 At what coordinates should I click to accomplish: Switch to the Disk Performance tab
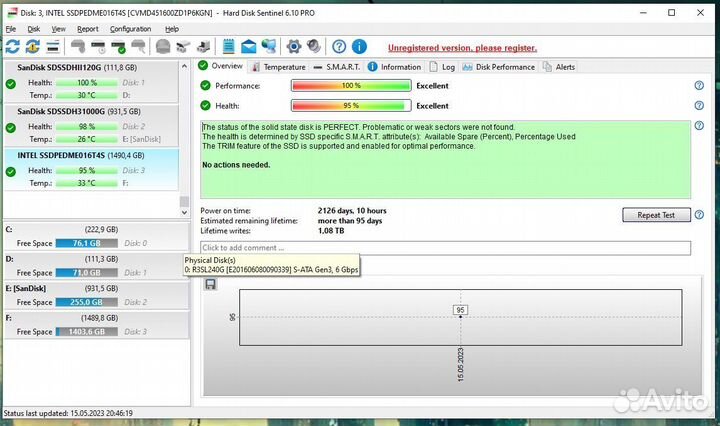(x=499, y=67)
